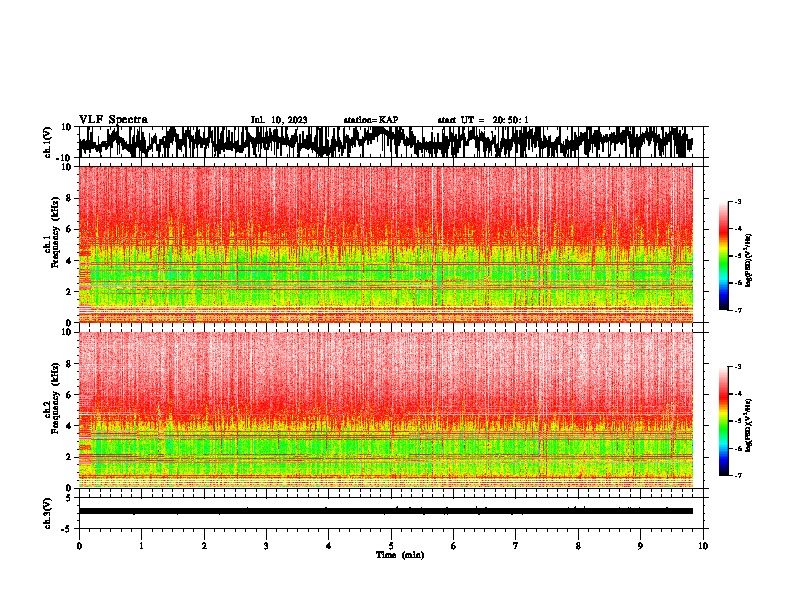Click tick label '0' on time axis
The height and width of the screenshot is (612, 792).
pyautogui.click(x=79, y=546)
